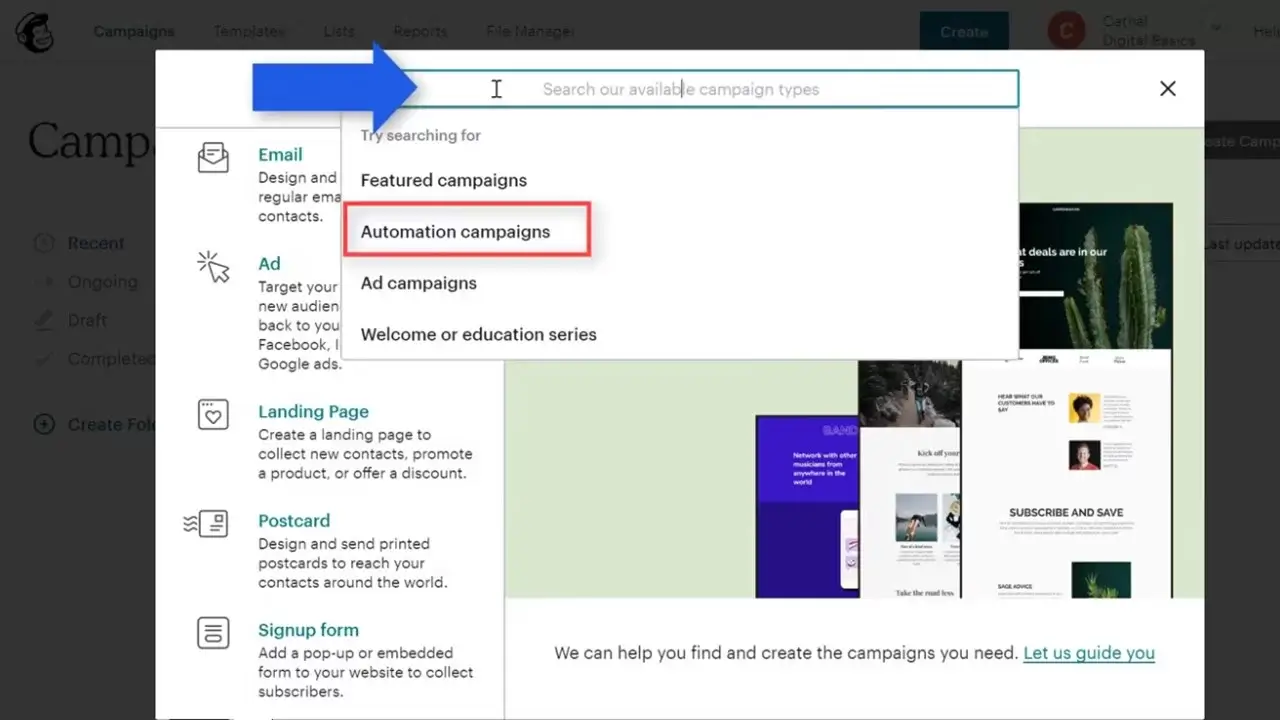Filter by Completed campaigns in sidebar
This screenshot has width=1280, height=720.
111,358
